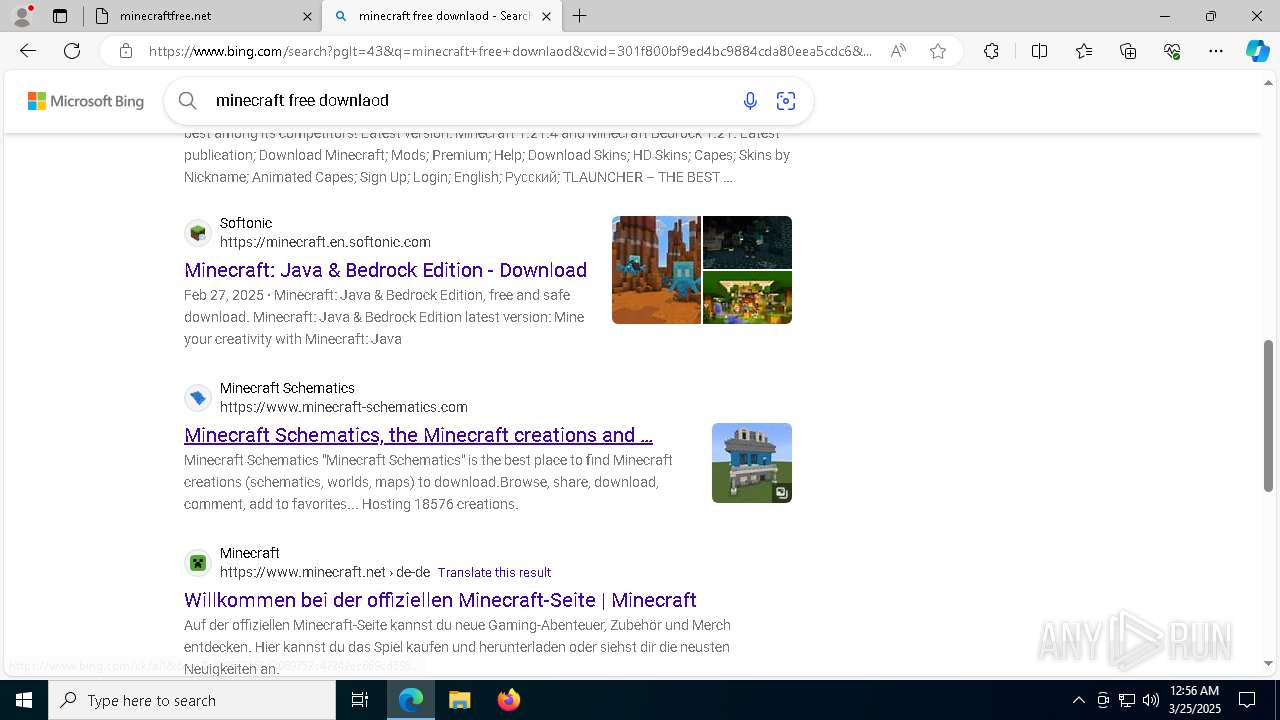
Task: Open the www.minecraft.net de-de URL
Action: coord(325,572)
